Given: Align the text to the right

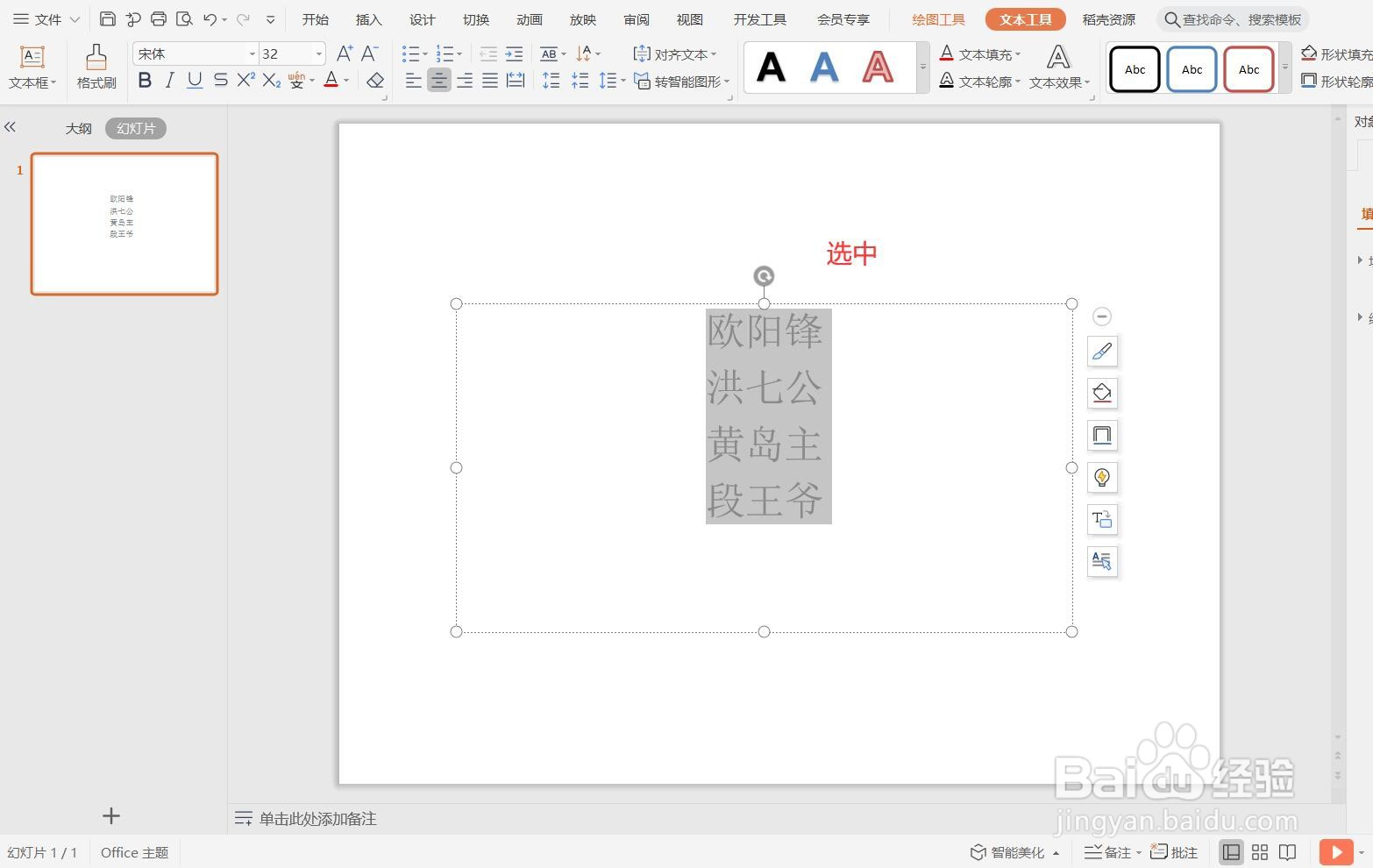Looking at the screenshot, I should pyautogui.click(x=465, y=81).
